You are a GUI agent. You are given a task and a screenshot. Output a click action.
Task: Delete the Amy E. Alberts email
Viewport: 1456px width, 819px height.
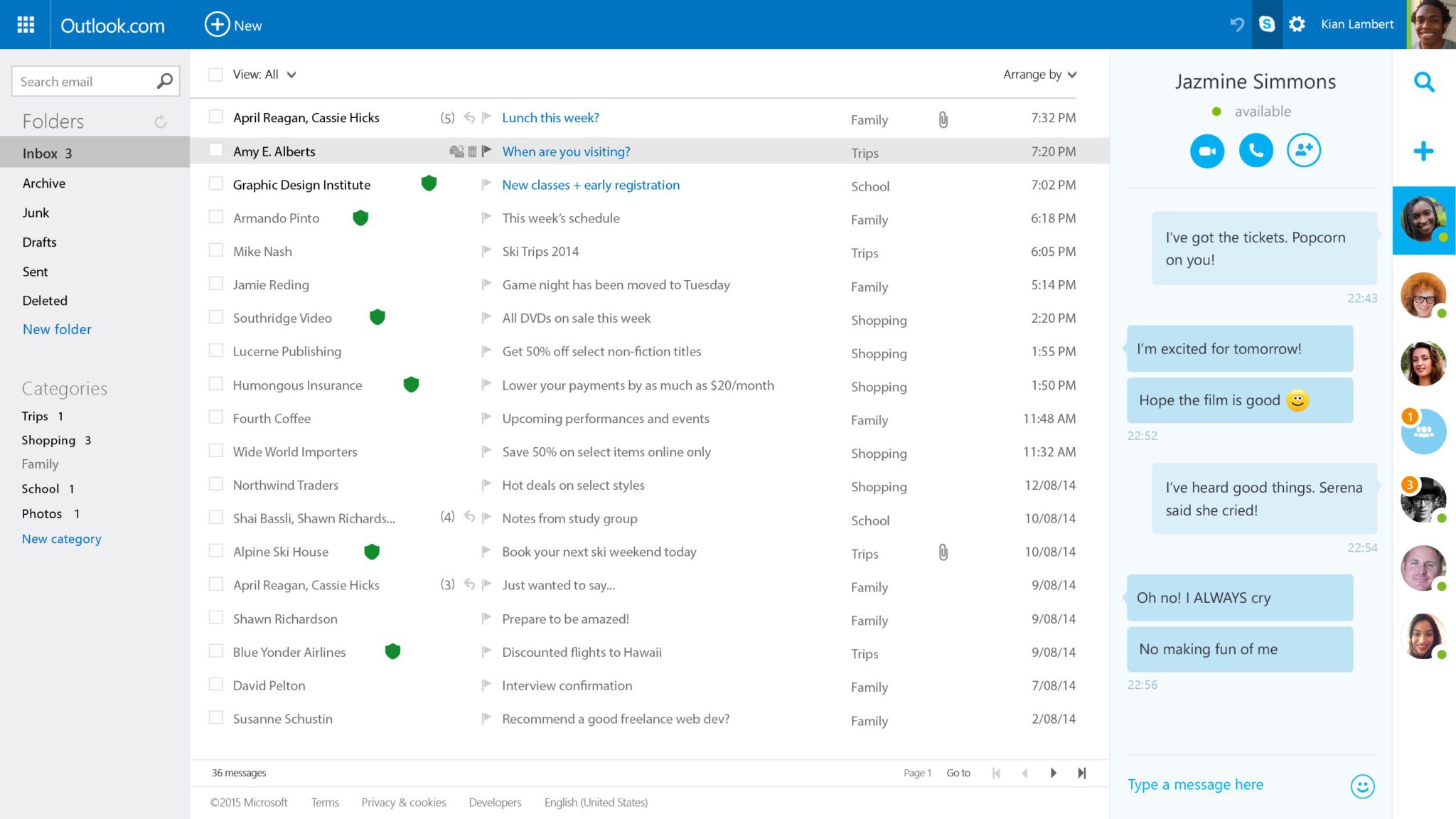(x=471, y=151)
